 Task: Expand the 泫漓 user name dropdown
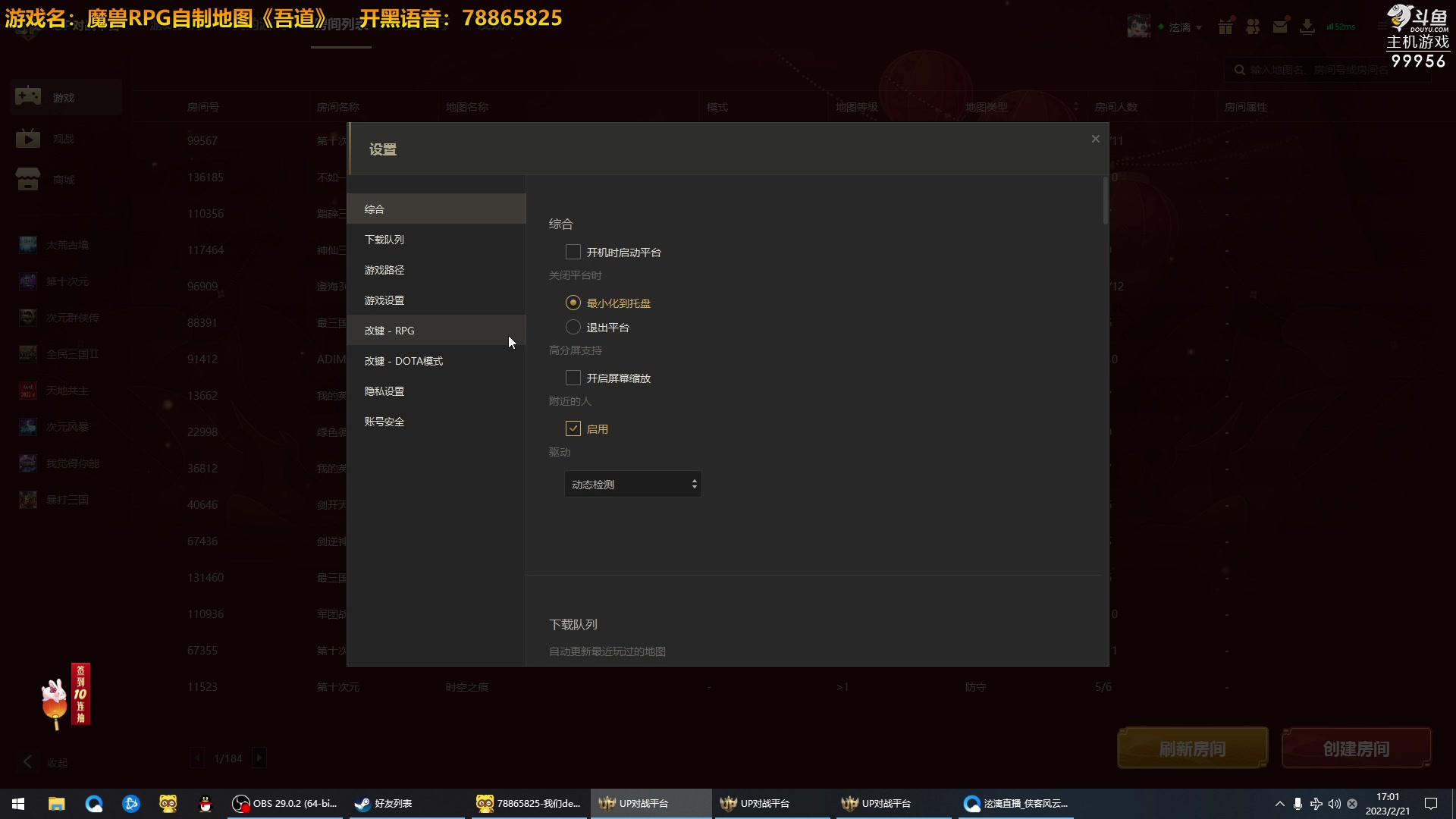[x=1183, y=27]
